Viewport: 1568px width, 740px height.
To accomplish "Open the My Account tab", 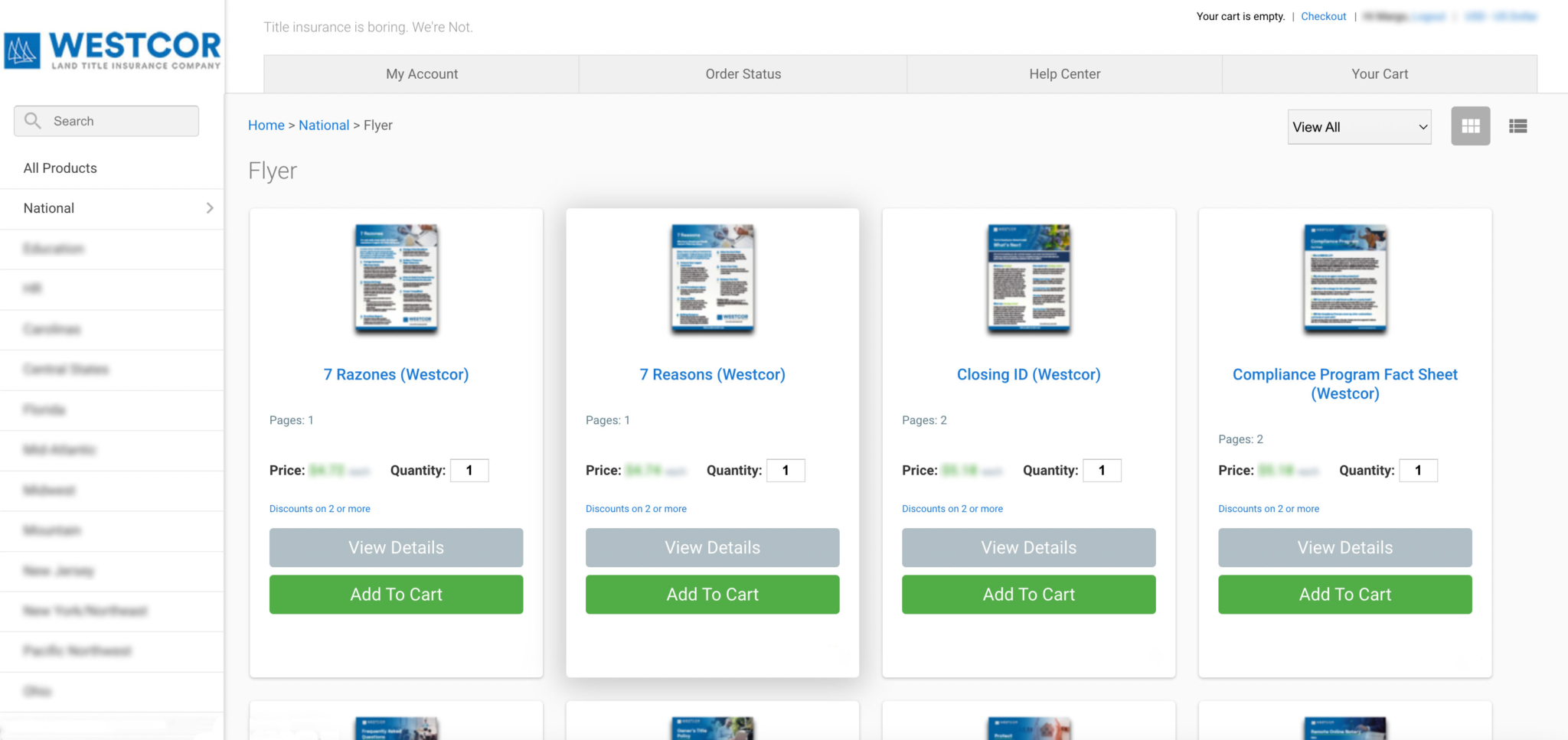I will (422, 74).
